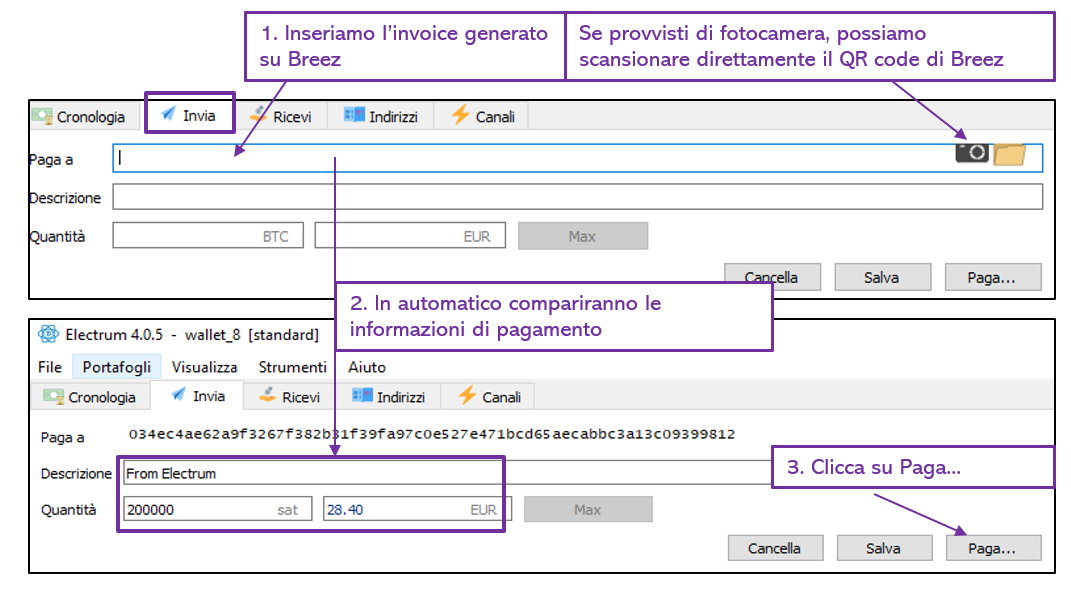Open Ricevi tab in upper window
Viewport: 1071px width, 593px height.
pyautogui.click(x=281, y=117)
